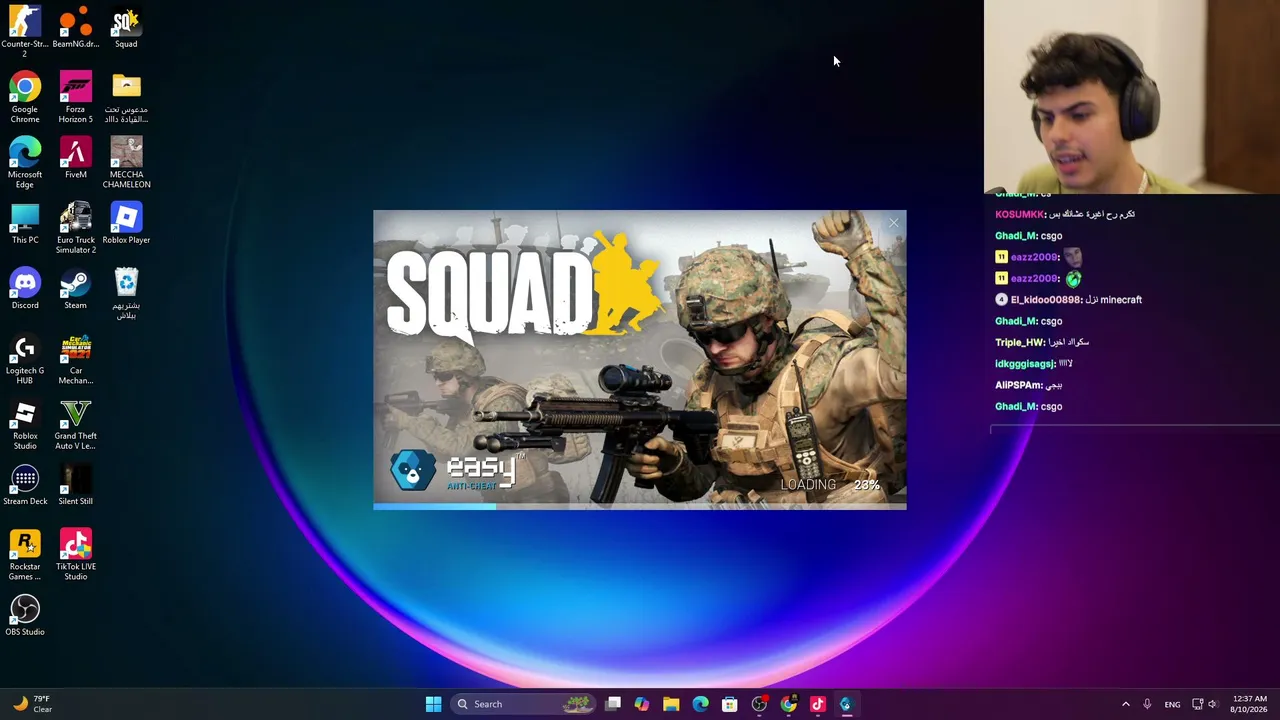Open the Rockstar Games Launcher shortcut

point(25,555)
